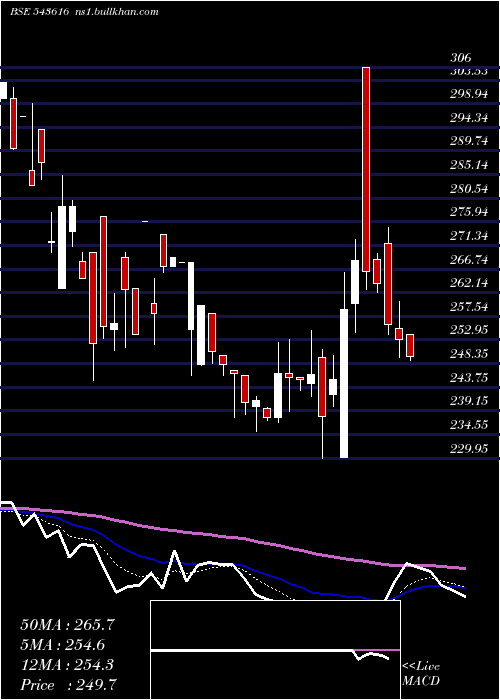The width and height of the screenshot is (500, 700).
Task: Click the 298.94 price axis label
Action: (468, 94)
